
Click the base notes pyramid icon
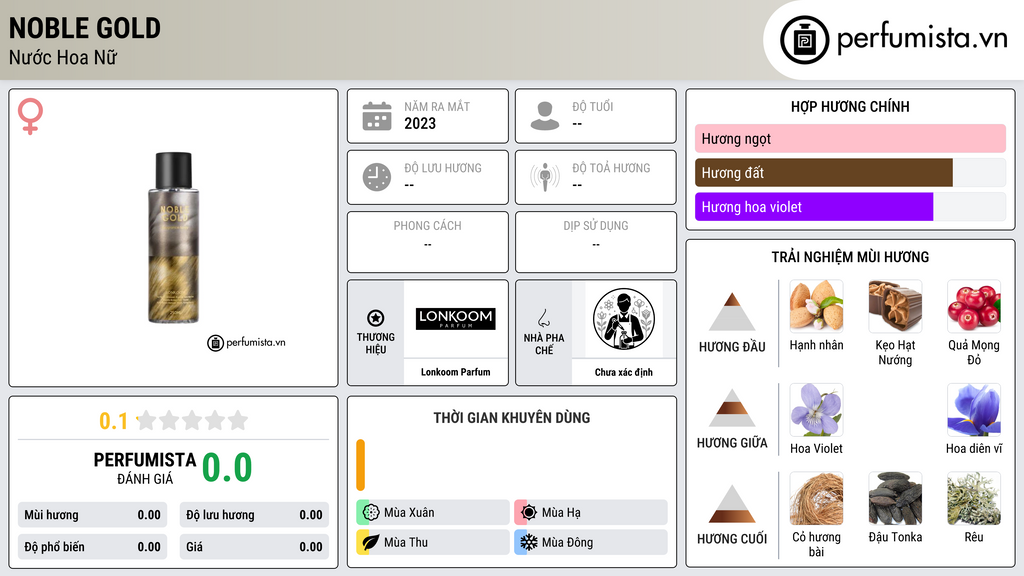click(x=732, y=504)
